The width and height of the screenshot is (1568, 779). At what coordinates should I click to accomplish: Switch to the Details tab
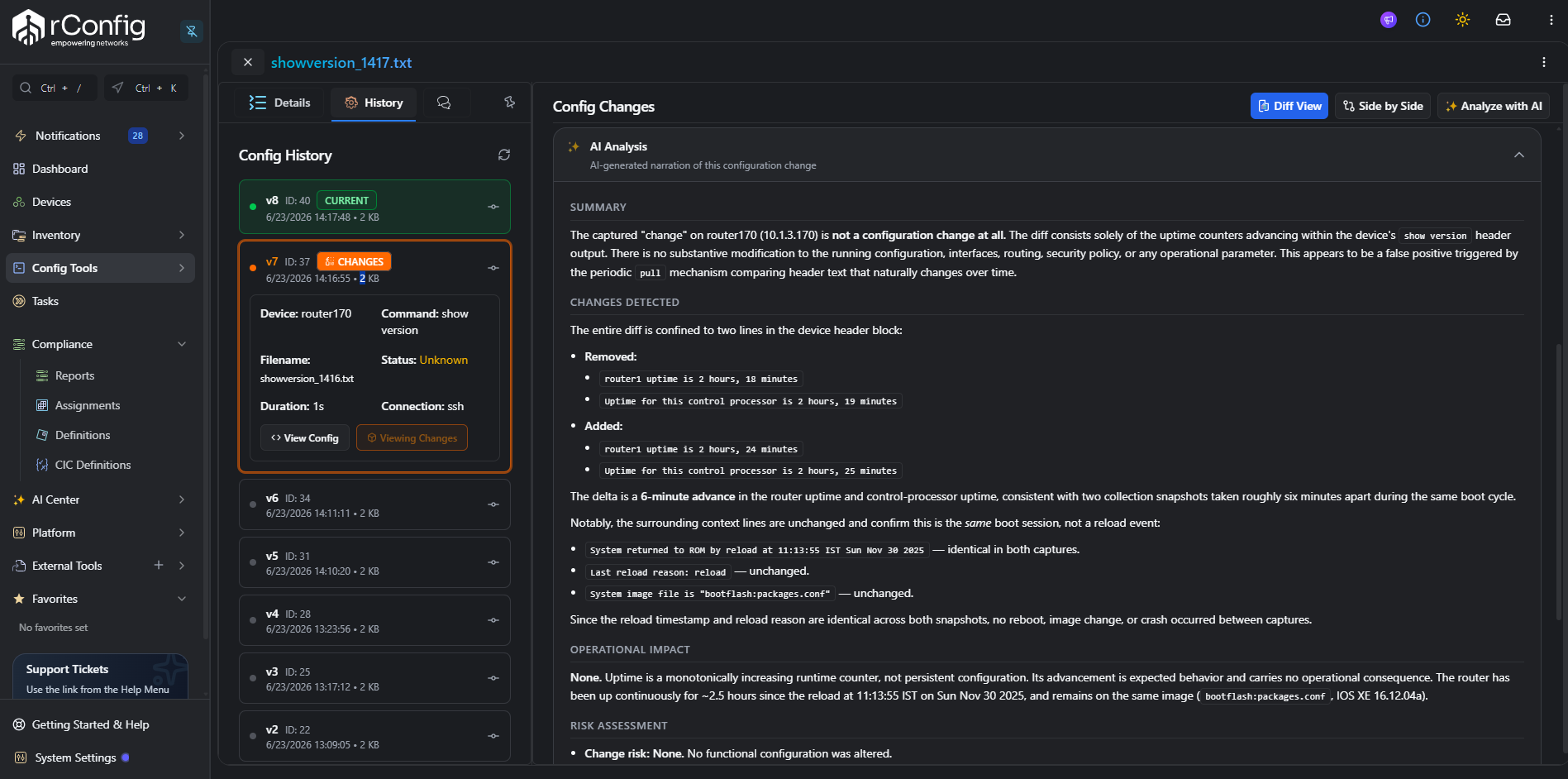280,103
